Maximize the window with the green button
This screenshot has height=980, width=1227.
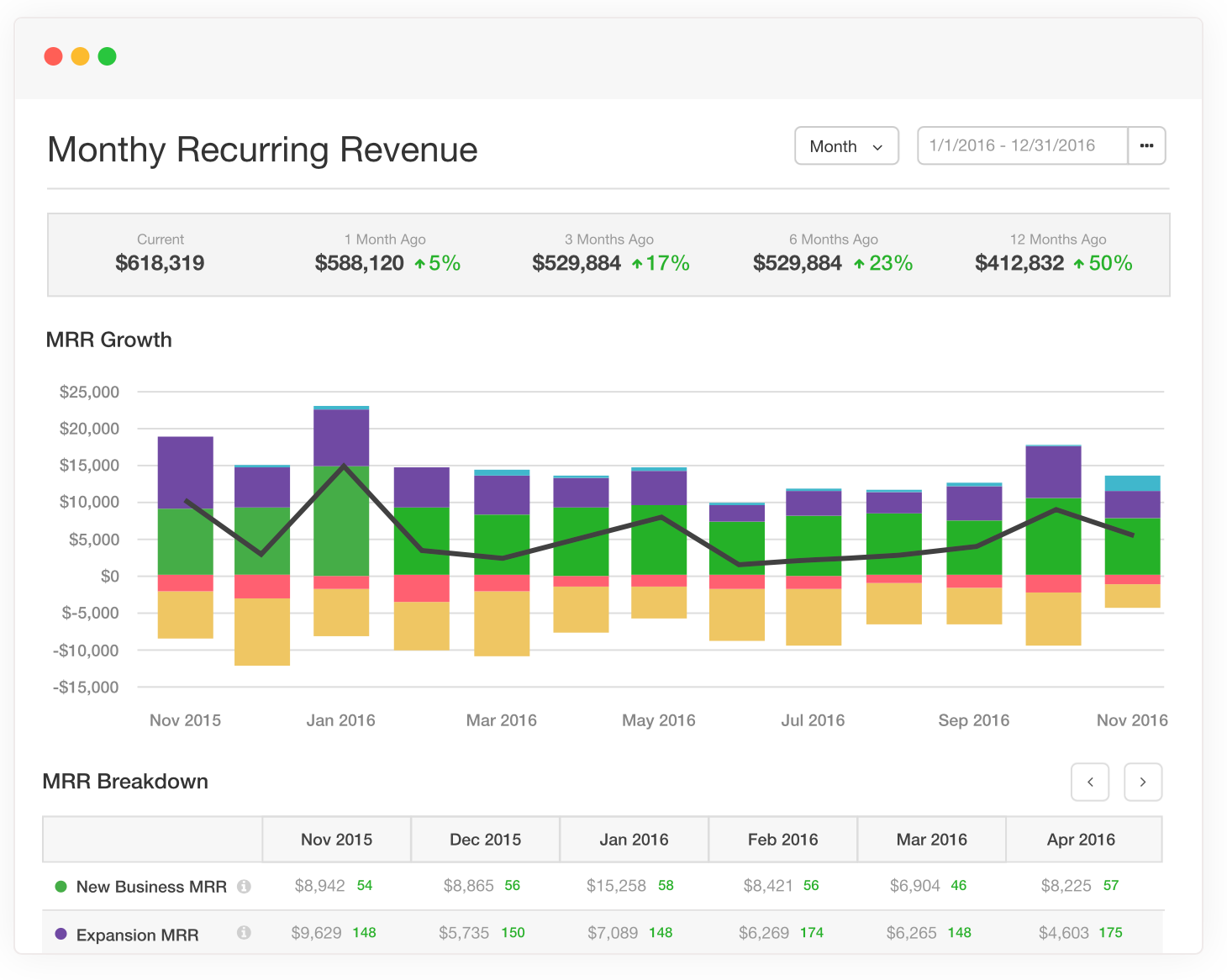[107, 56]
